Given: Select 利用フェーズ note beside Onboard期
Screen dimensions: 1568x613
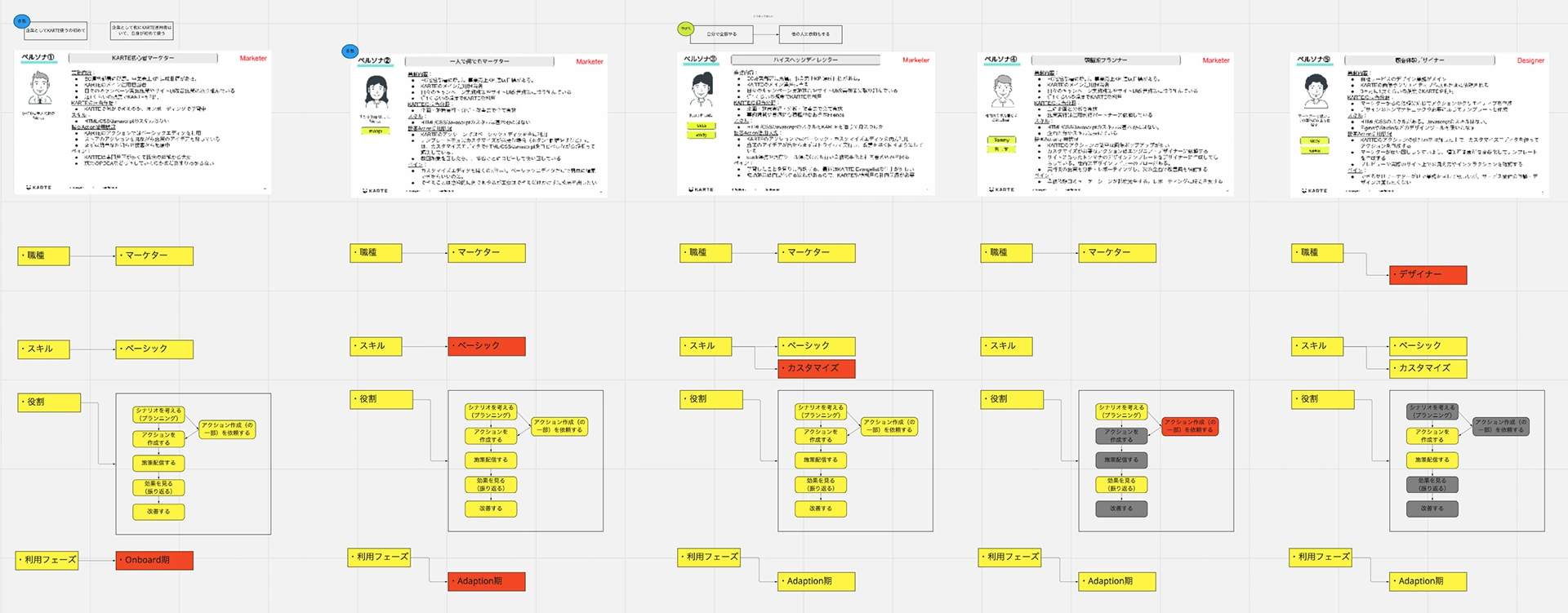Looking at the screenshot, I should click(x=47, y=560).
